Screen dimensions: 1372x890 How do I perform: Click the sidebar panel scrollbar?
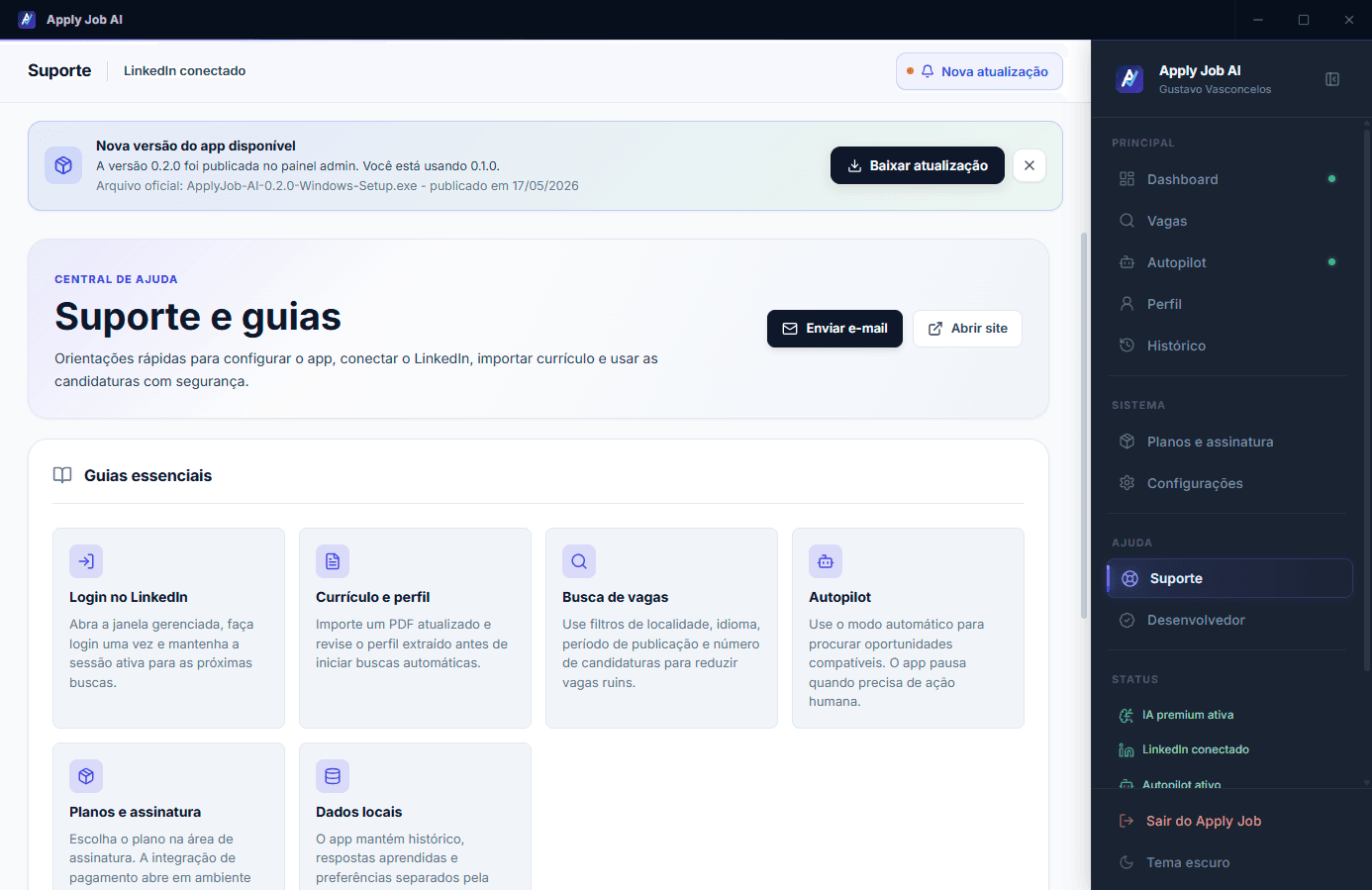point(1367,401)
